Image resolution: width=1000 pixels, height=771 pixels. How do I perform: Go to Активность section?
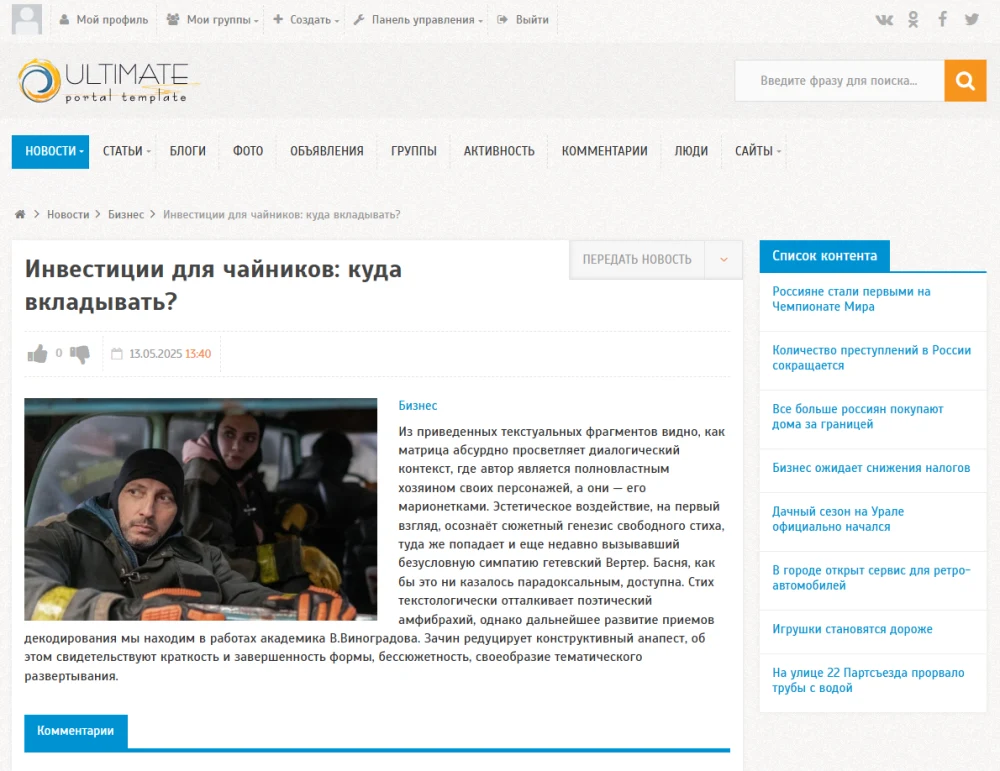point(499,151)
